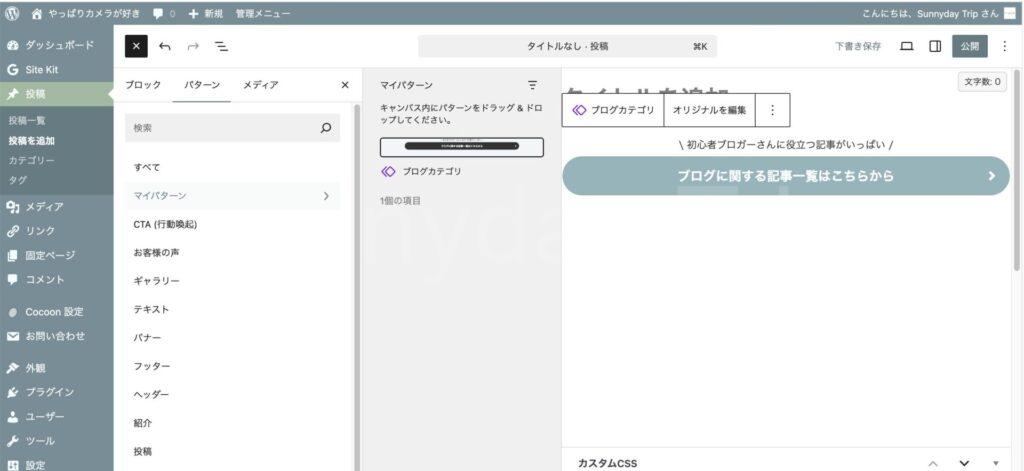Open the filter icon beside マイパターン heading
Screen dimensions: 1024x471
[532, 85]
